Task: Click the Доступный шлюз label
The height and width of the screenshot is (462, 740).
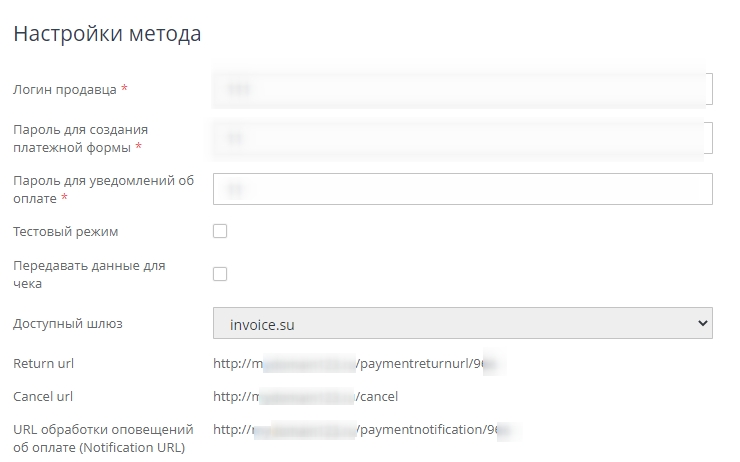Action: pos(67,324)
